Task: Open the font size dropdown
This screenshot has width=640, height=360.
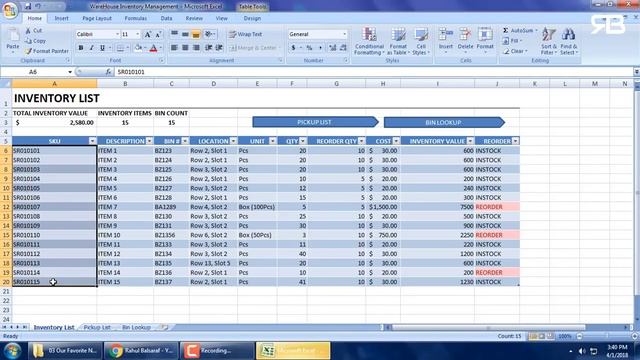Action: point(138,34)
